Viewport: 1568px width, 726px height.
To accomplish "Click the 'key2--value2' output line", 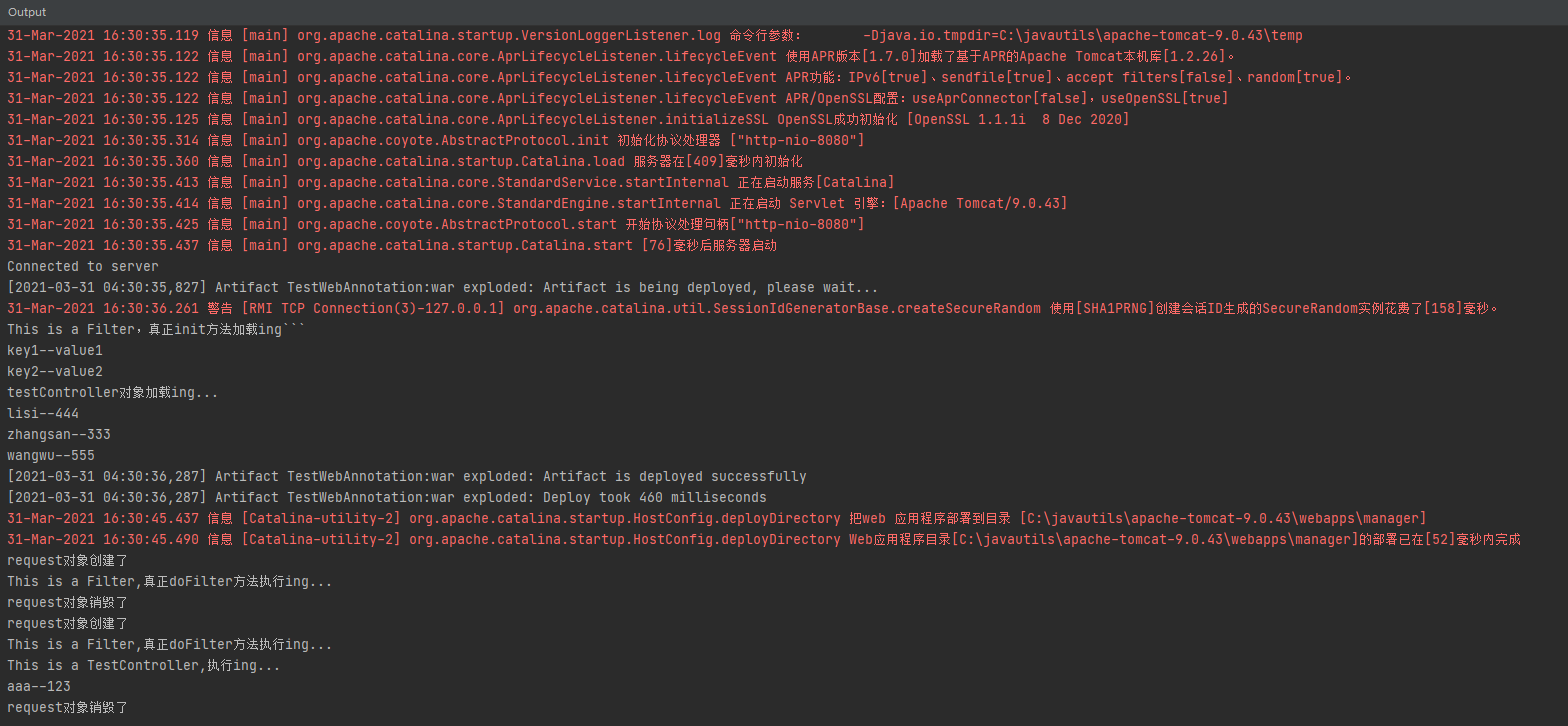I will point(55,371).
